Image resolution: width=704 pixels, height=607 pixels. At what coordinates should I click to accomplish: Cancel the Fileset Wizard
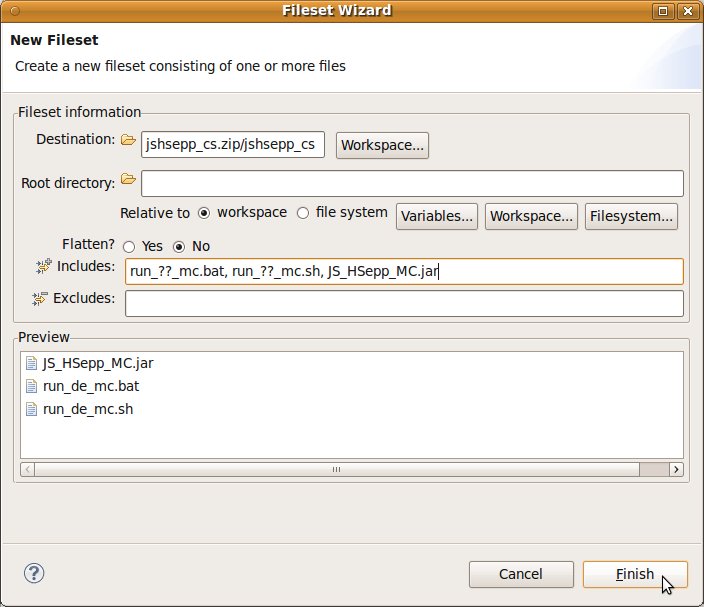click(520, 574)
